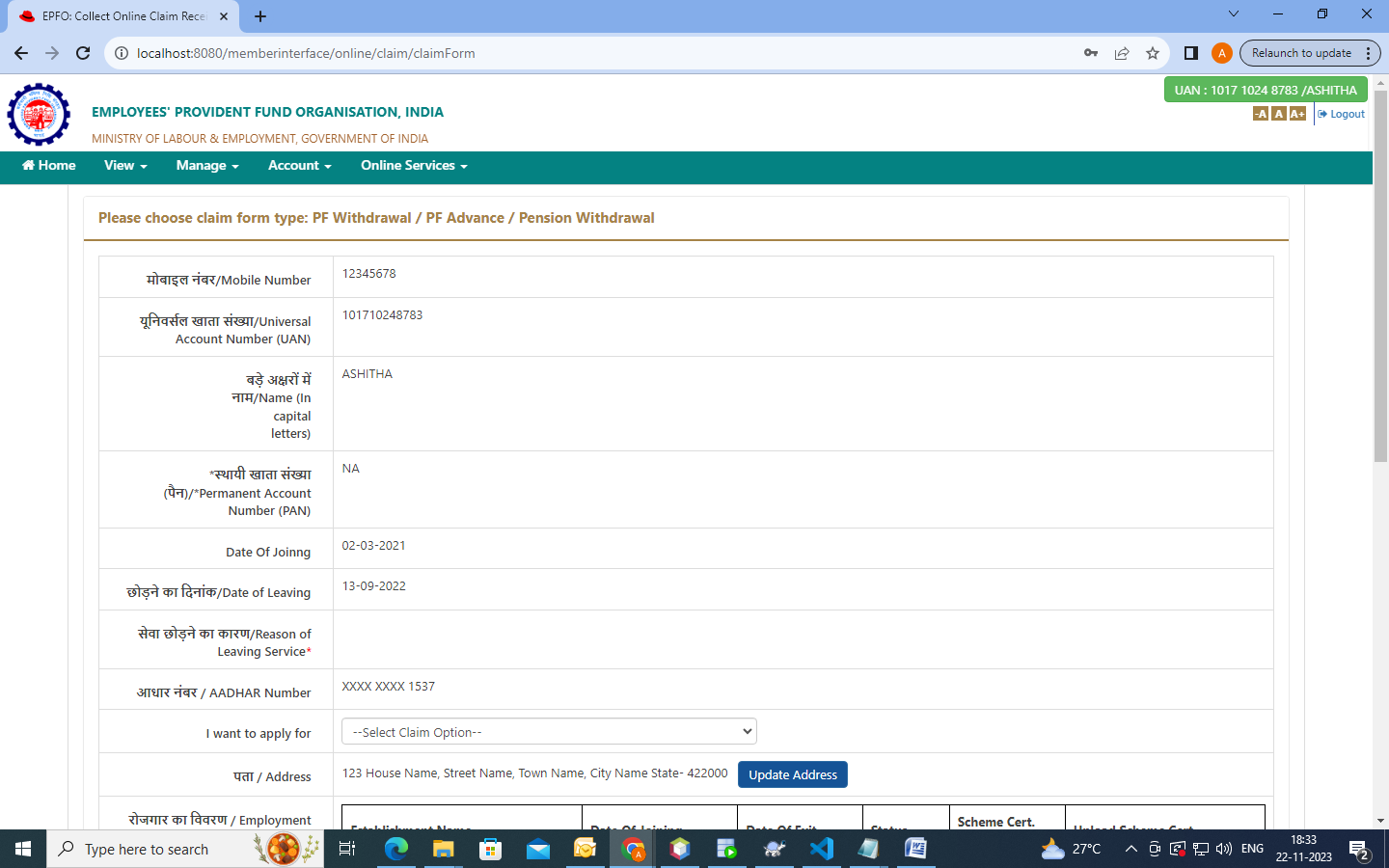This screenshot has height=868, width=1389.
Task: Expand the View menu
Action: coord(125,166)
